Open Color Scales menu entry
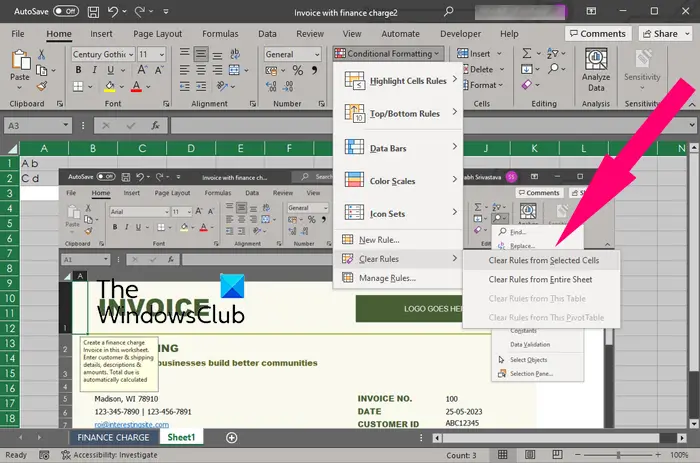Screen dimensions: 700x463 click(x=399, y=181)
